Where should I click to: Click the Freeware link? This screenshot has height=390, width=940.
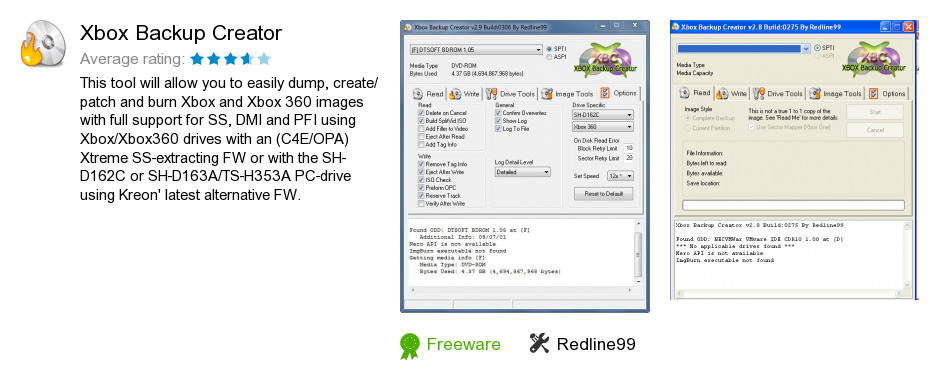[463, 344]
